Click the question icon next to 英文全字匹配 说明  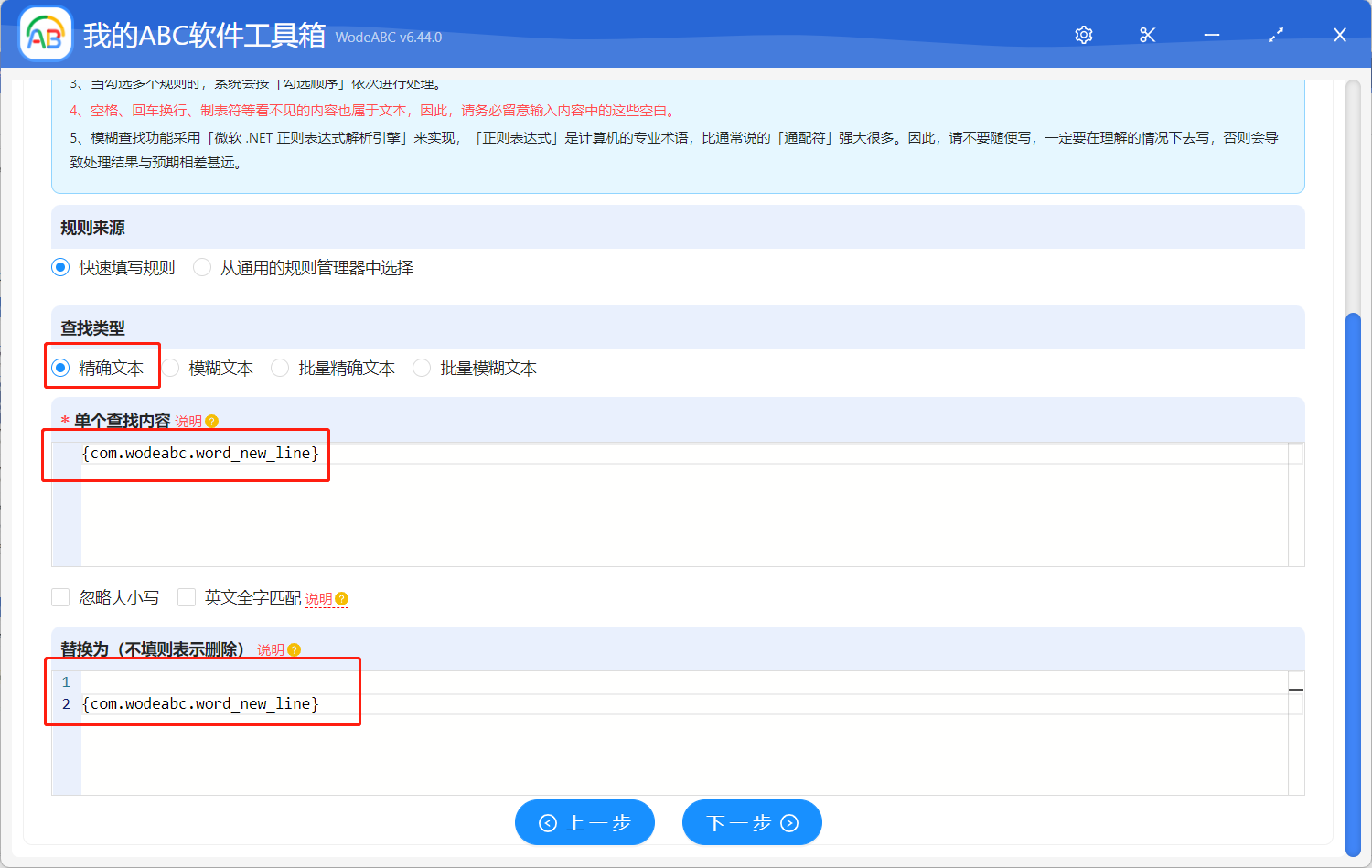(x=340, y=598)
